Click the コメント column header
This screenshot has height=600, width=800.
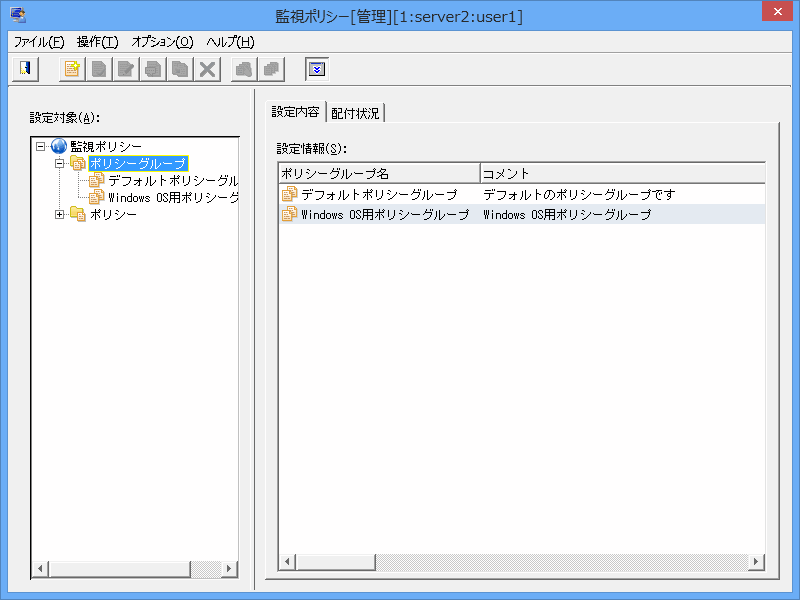[620, 173]
